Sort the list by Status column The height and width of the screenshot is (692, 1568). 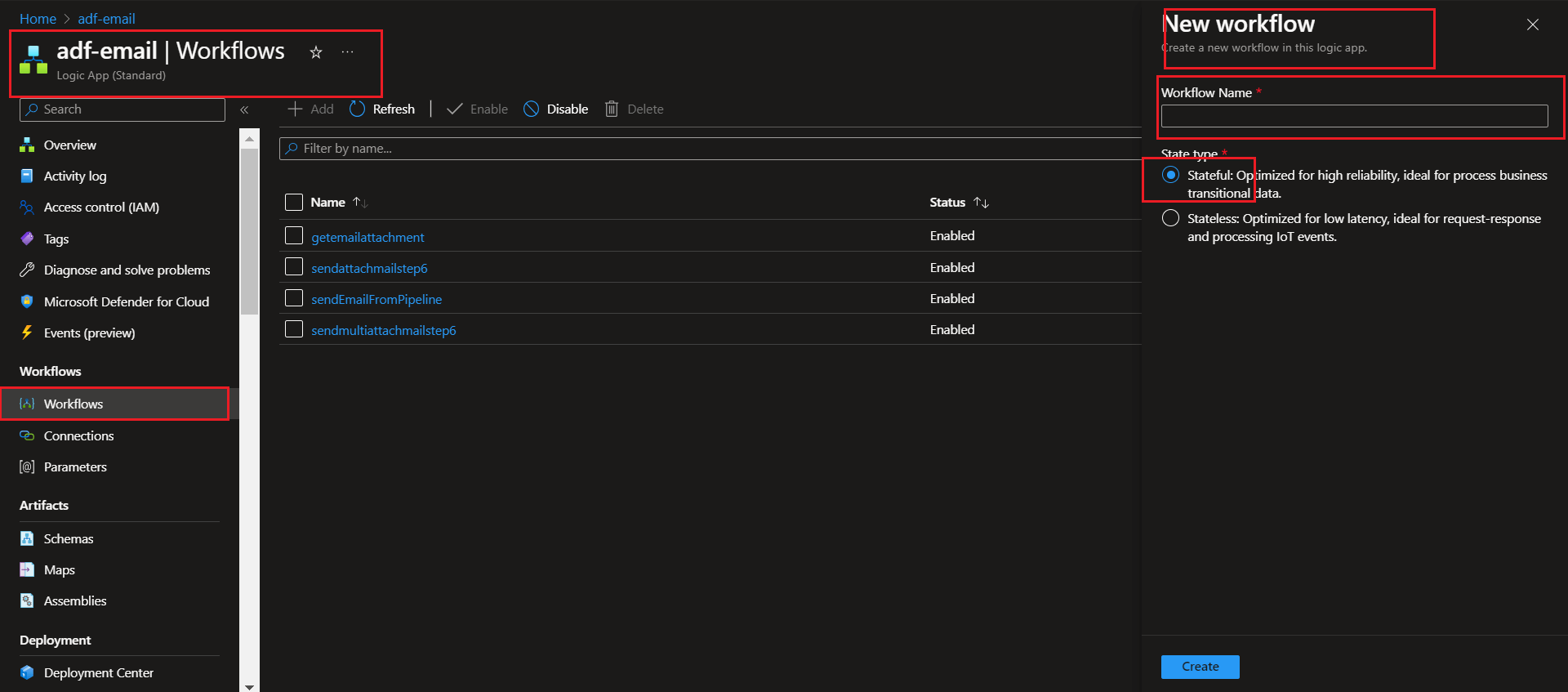tap(982, 203)
